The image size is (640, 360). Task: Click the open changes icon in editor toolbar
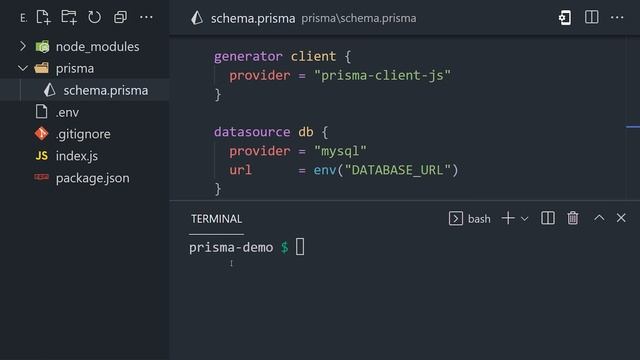point(565,18)
